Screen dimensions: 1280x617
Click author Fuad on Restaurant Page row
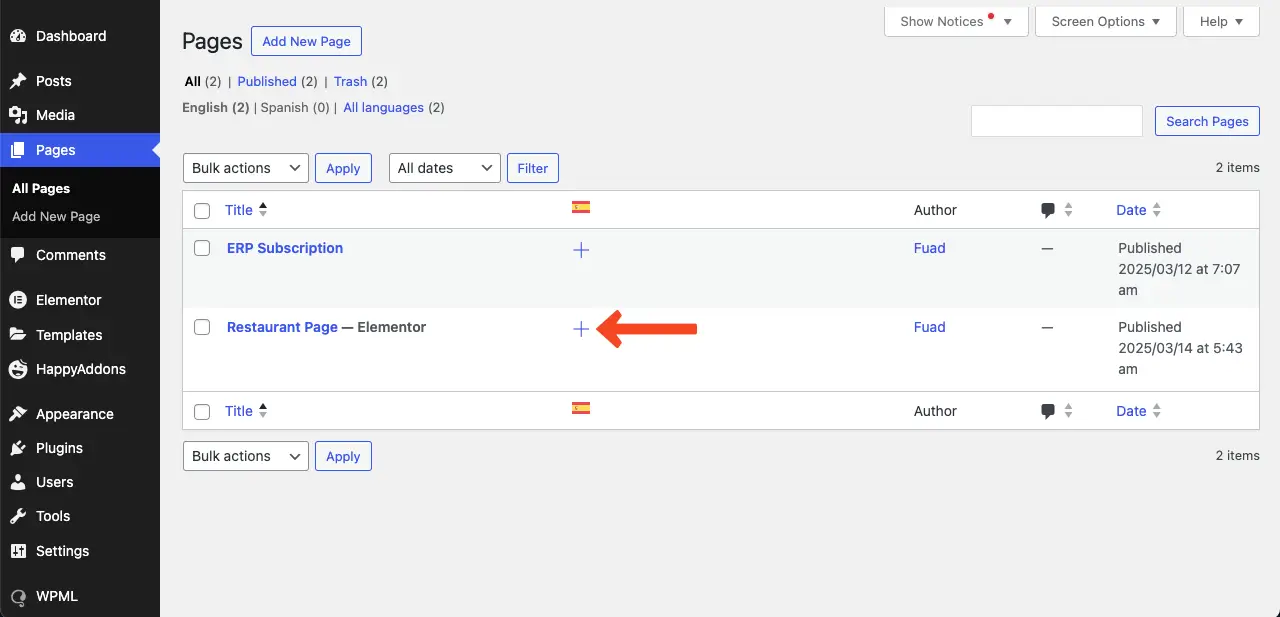pyautogui.click(x=929, y=327)
